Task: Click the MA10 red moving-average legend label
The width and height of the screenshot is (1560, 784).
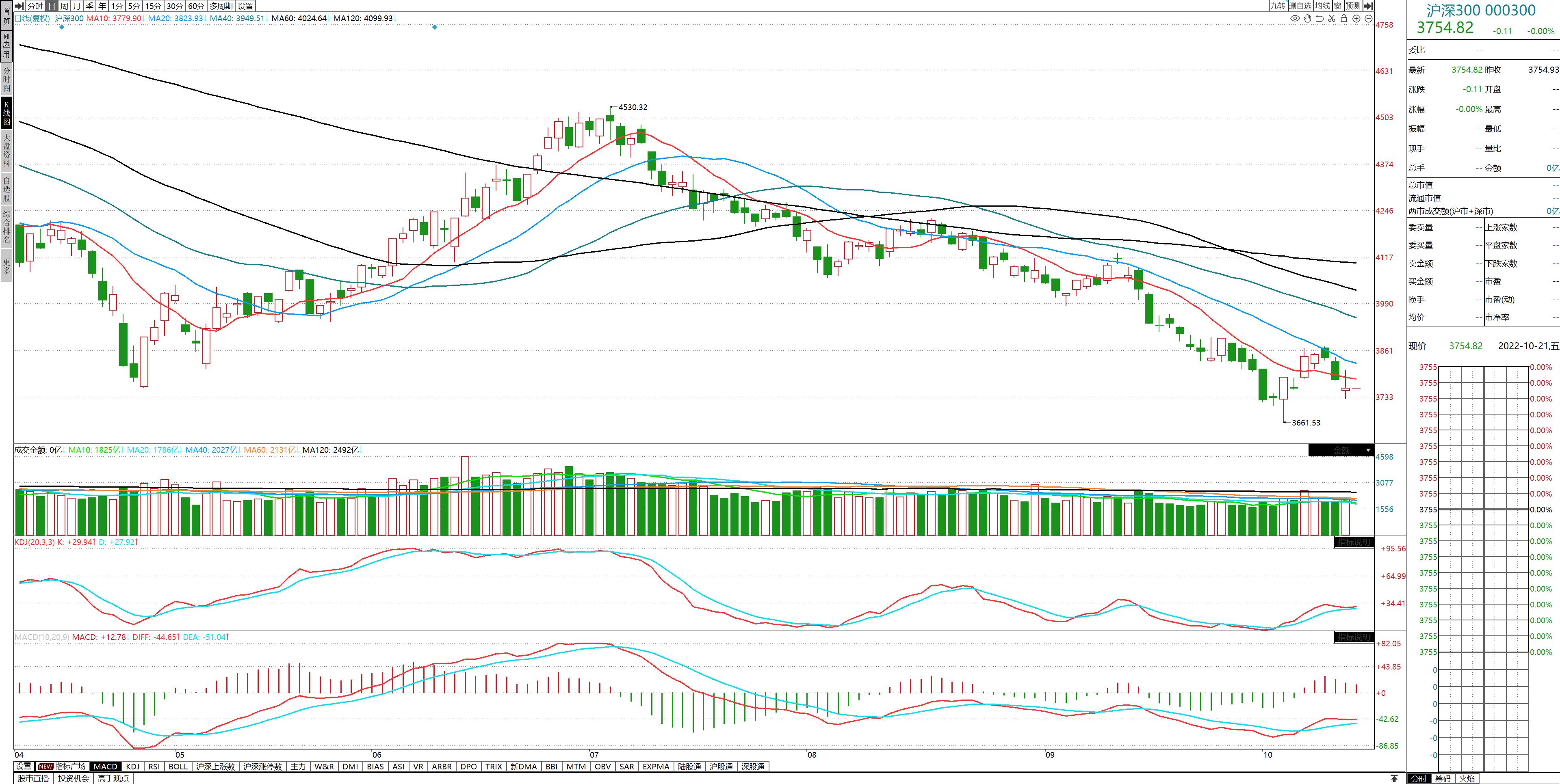Action: (113, 19)
